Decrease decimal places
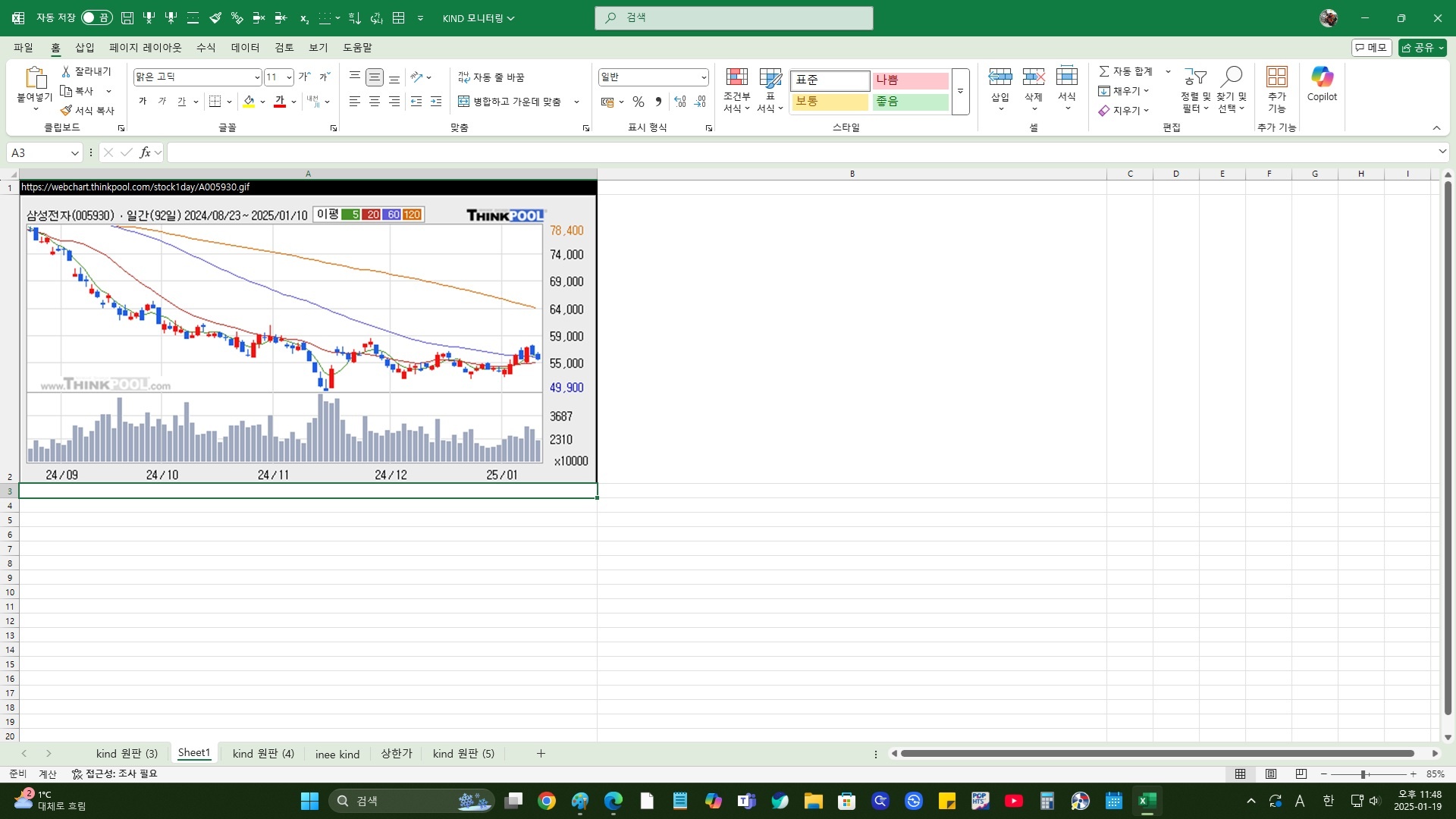1456x819 pixels. point(700,102)
